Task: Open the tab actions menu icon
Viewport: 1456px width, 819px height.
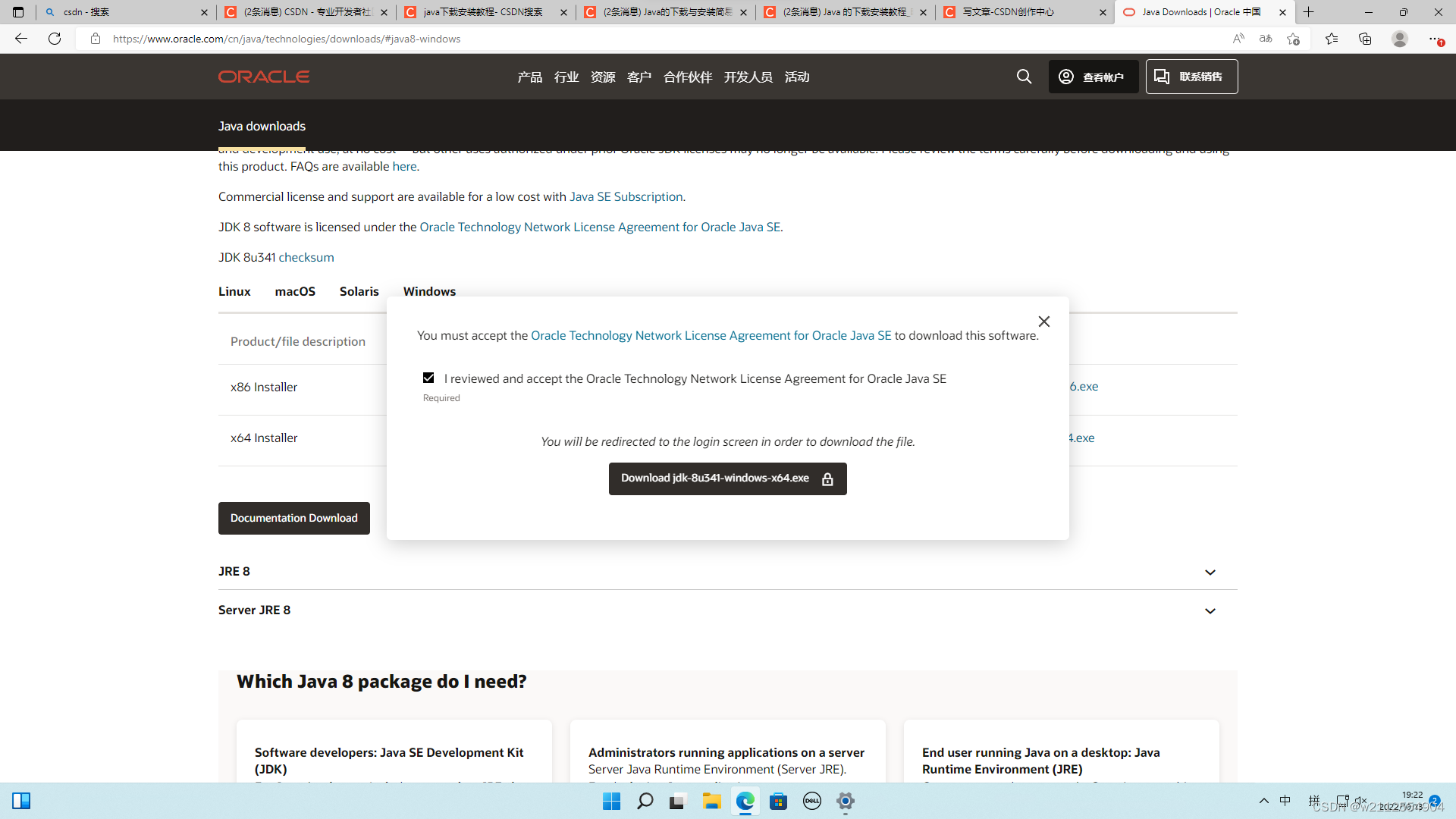Action: click(x=18, y=12)
